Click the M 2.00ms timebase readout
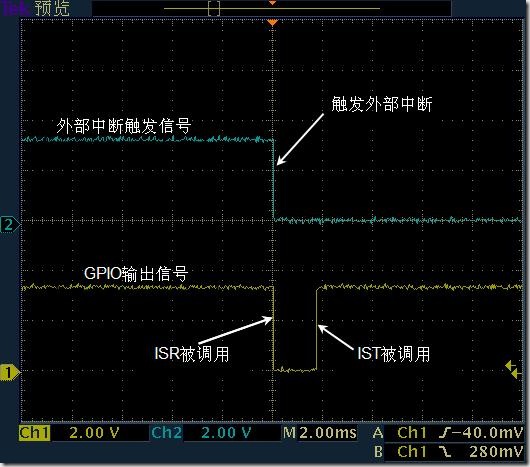 pyautogui.click(x=319, y=433)
